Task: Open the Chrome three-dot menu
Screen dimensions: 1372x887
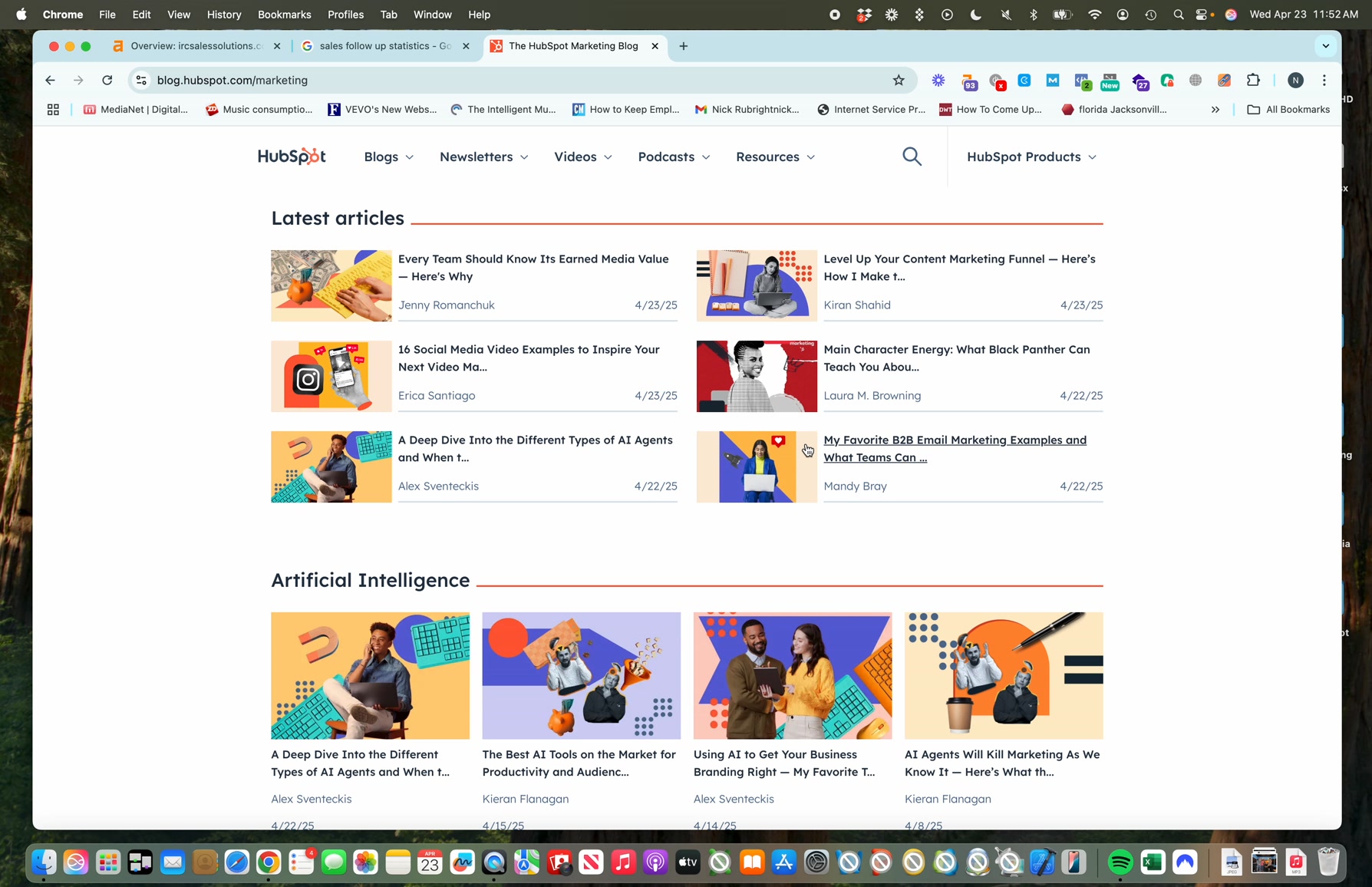Action: [1324, 81]
